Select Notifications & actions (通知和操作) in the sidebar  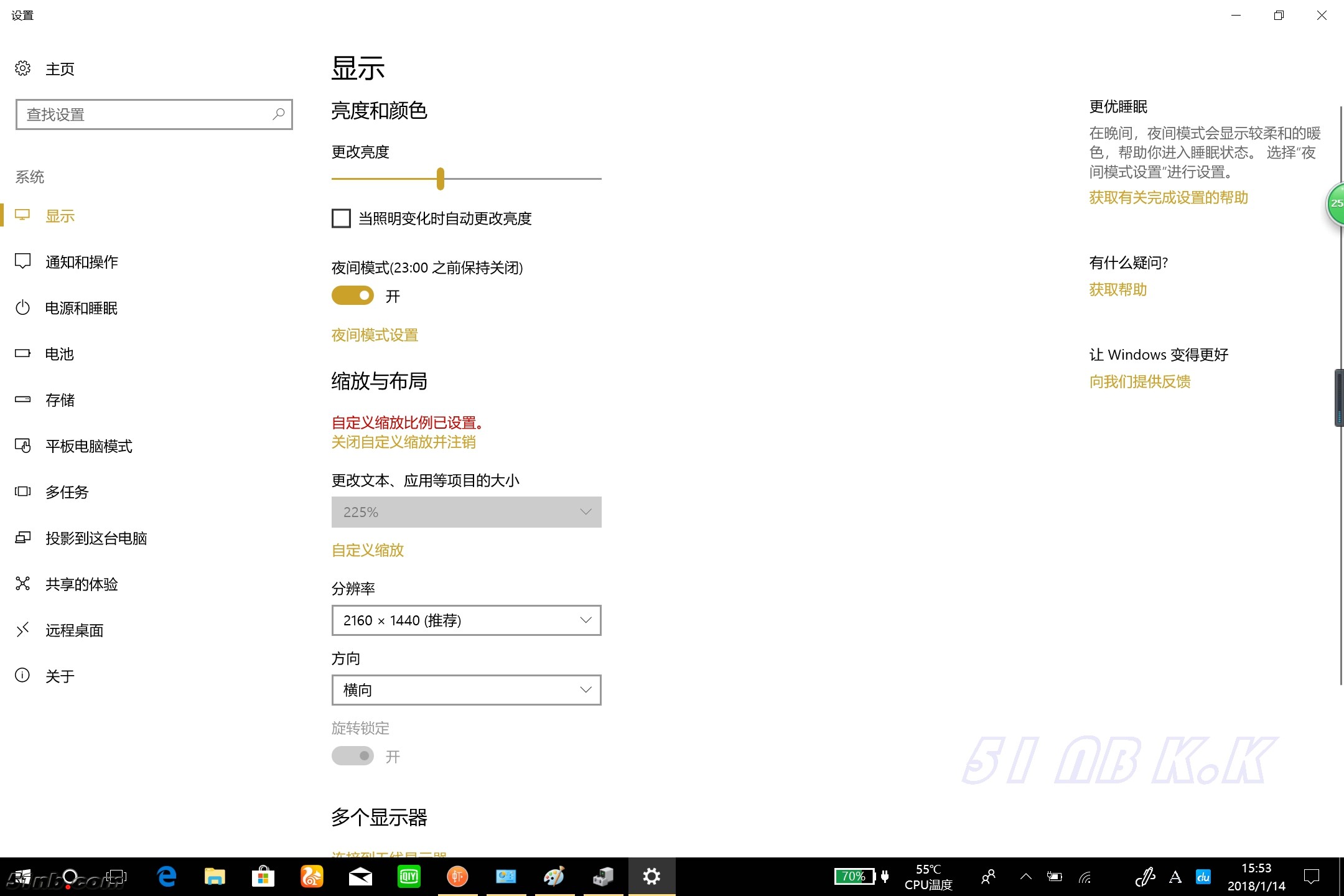pyautogui.click(x=82, y=262)
